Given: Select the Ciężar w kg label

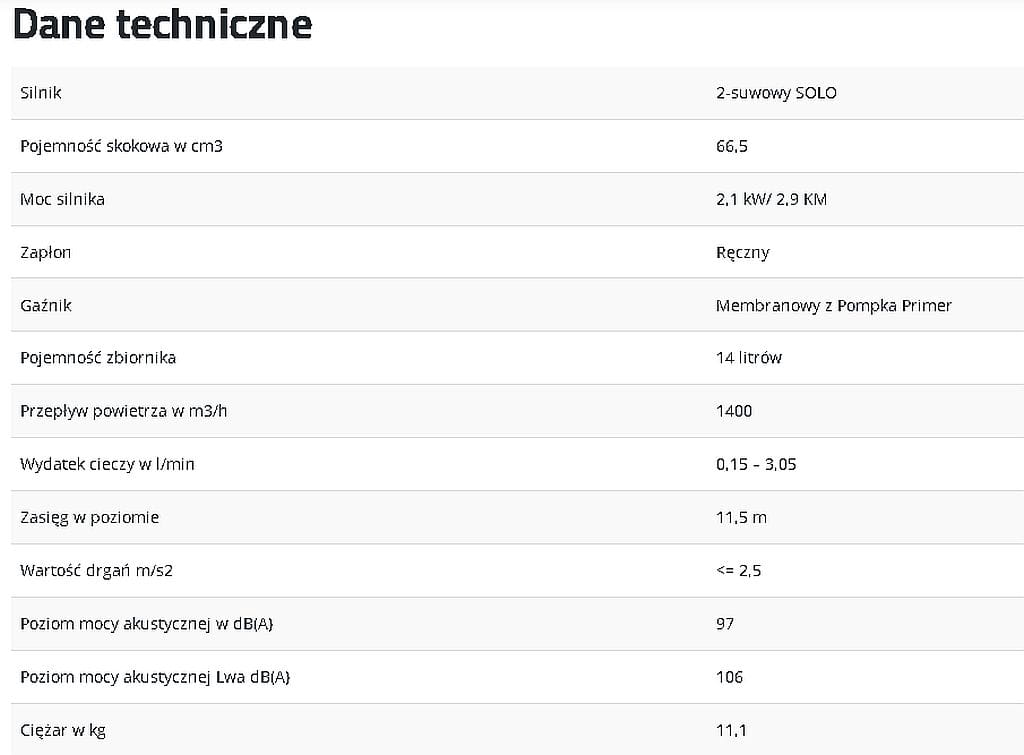Looking at the screenshot, I should [x=63, y=731].
